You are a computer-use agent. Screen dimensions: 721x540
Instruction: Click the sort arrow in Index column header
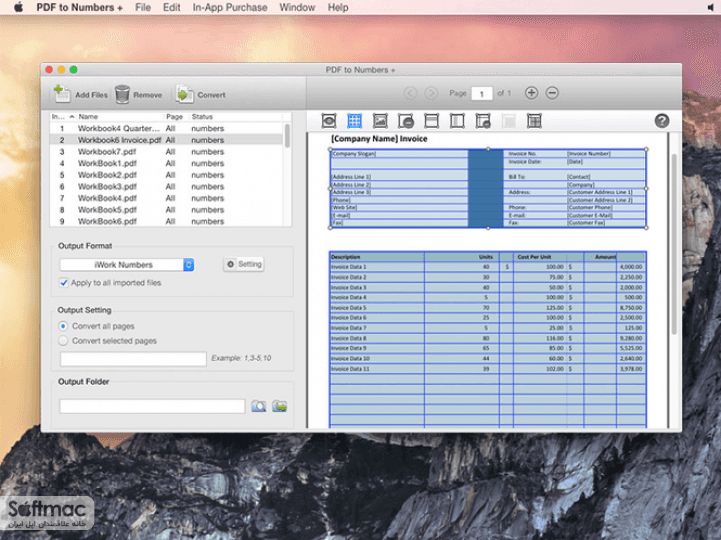click(72, 117)
